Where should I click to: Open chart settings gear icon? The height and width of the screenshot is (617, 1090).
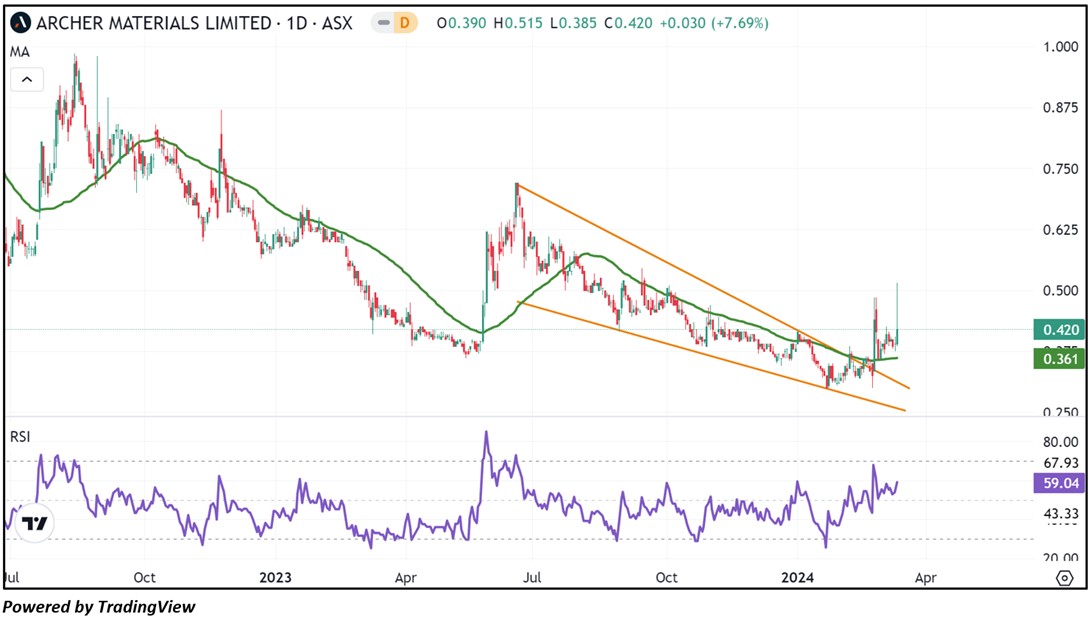tap(1064, 577)
